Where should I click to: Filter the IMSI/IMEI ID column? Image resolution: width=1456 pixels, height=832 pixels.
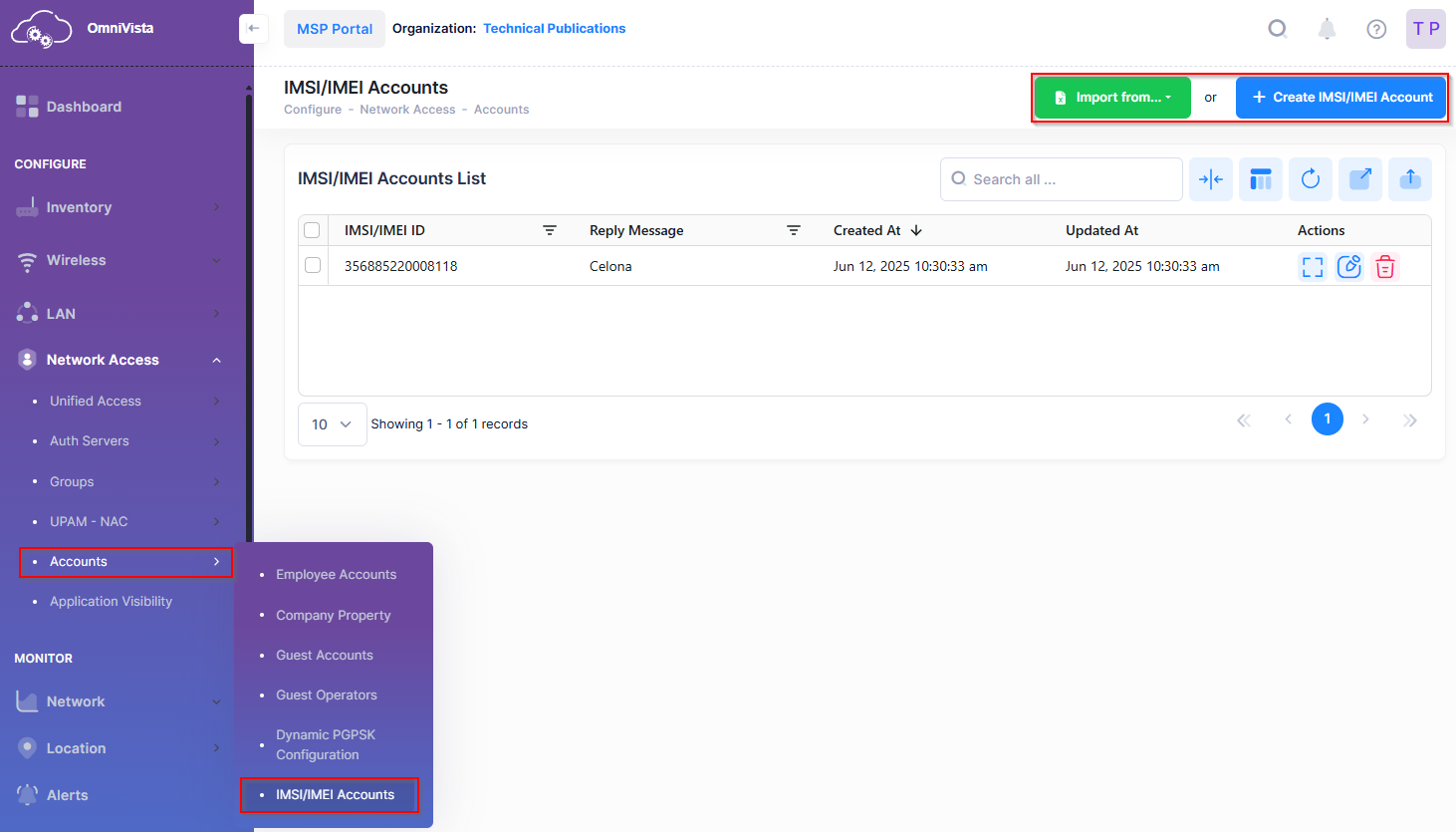click(549, 230)
